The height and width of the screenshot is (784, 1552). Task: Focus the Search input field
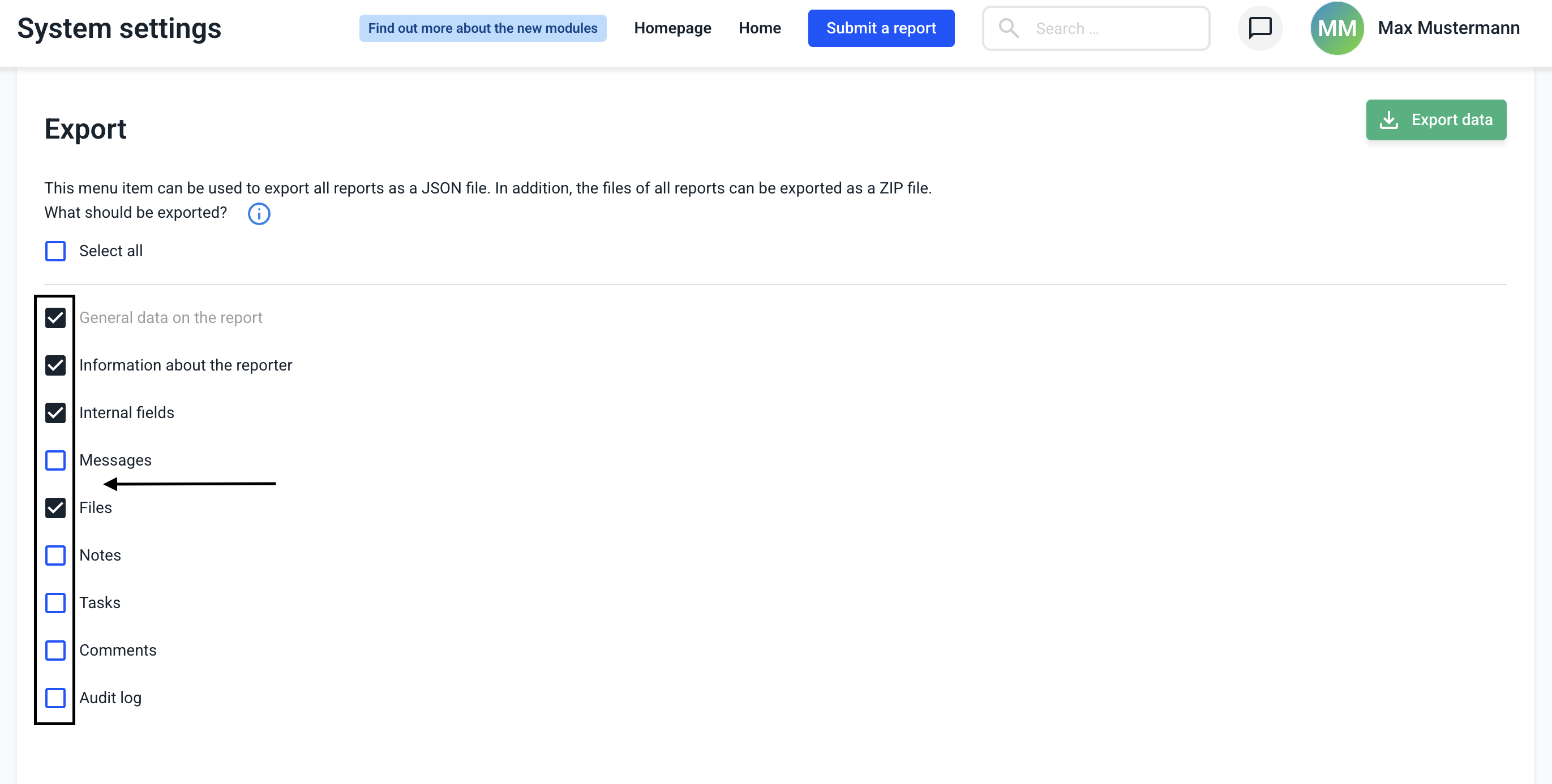point(1114,28)
